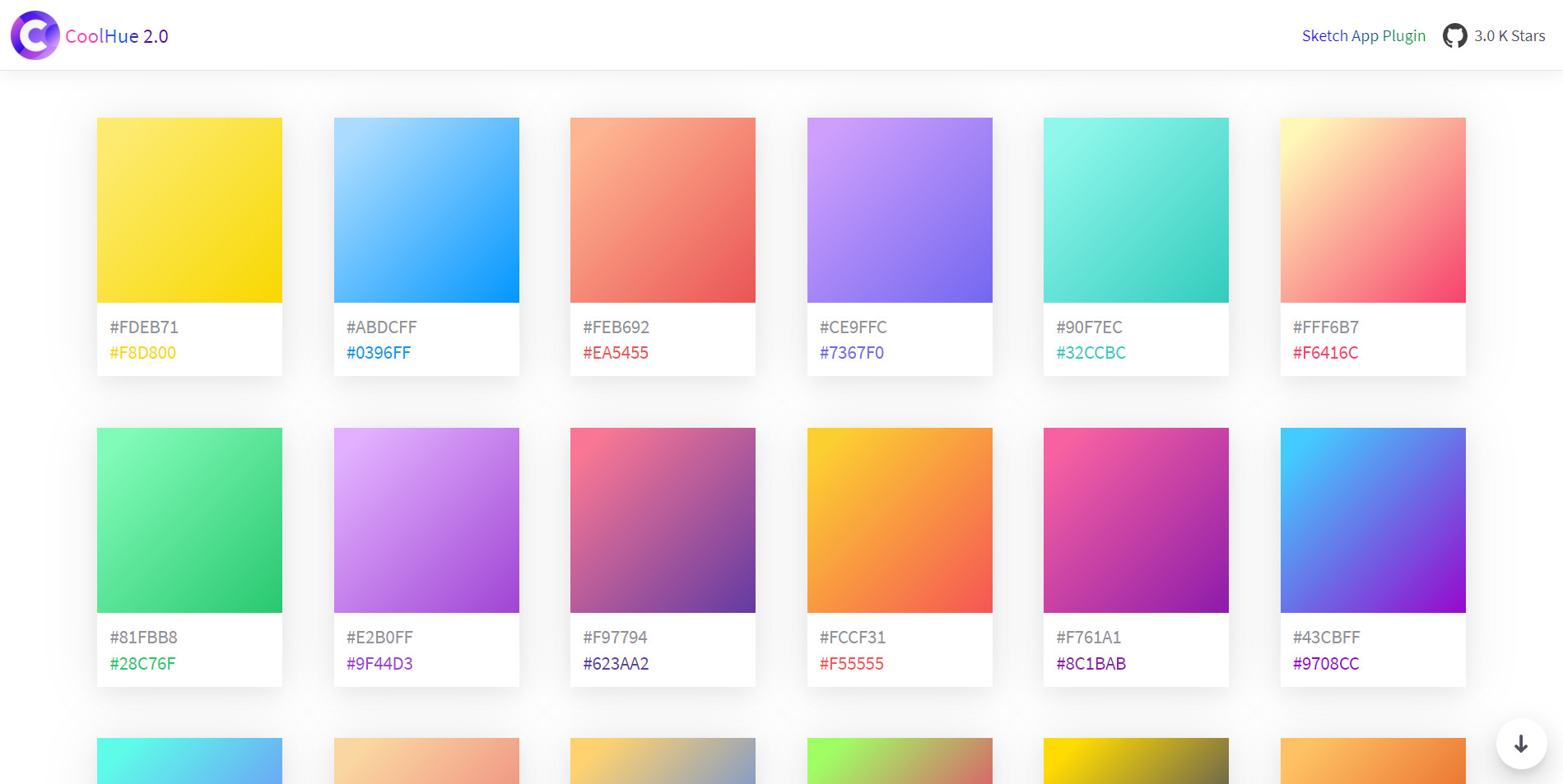Copy the #623AA2 hex code

616,664
